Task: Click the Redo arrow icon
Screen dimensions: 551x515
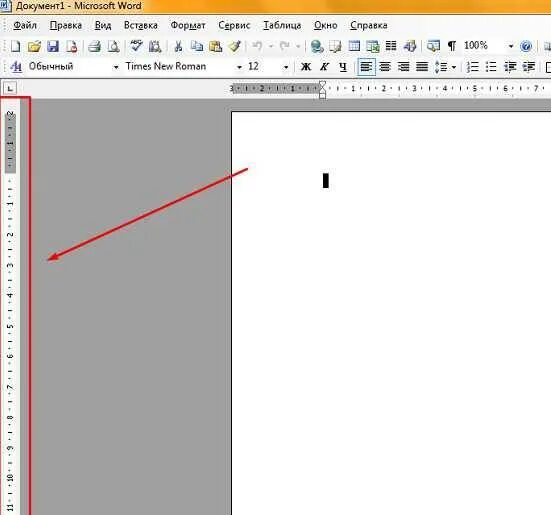Action: coord(285,46)
